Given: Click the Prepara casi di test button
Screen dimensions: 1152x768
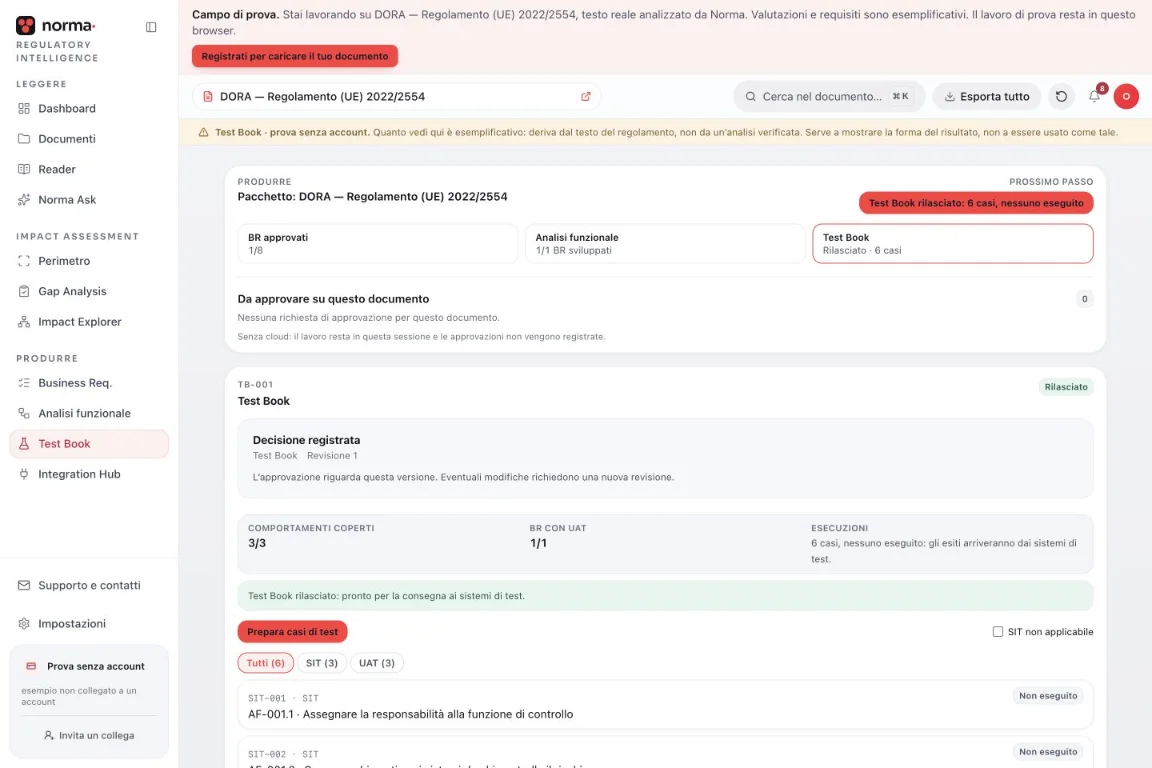Looking at the screenshot, I should (292, 632).
